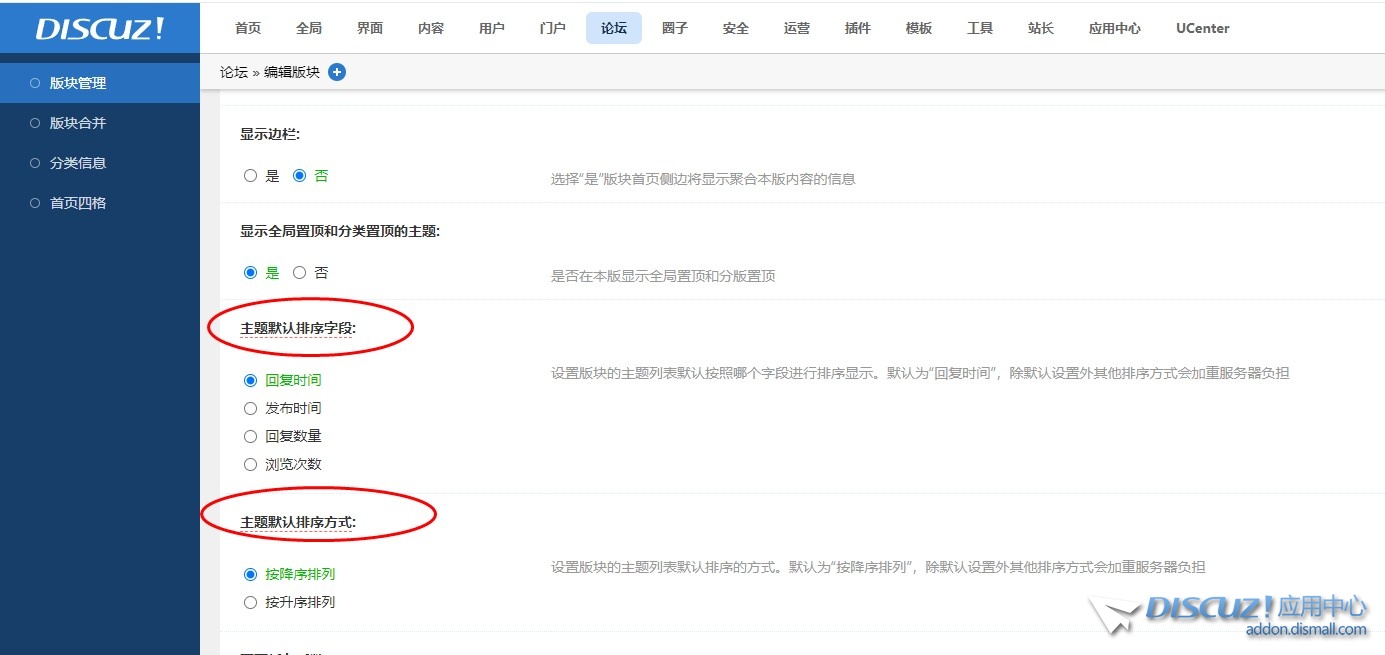Open the 运营 top menu
This screenshot has height=655, width=1385.
[797, 28]
